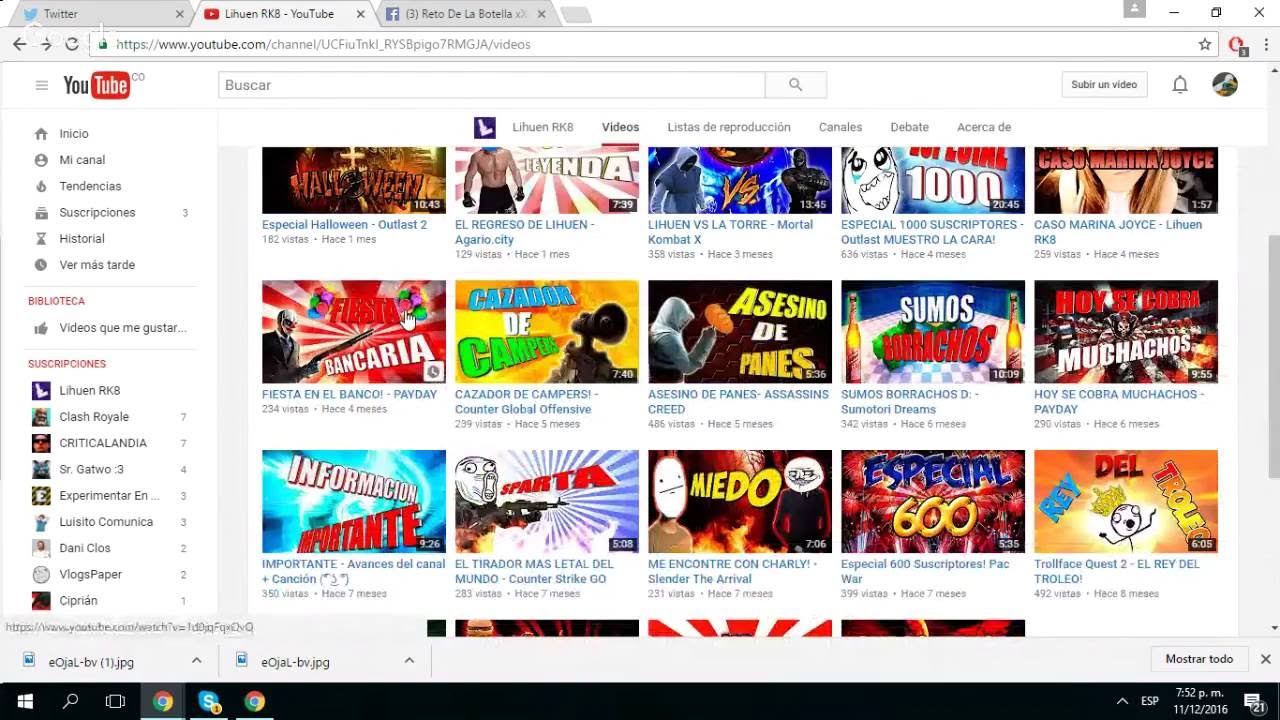Click the Historial hourglass icon

(x=41, y=239)
